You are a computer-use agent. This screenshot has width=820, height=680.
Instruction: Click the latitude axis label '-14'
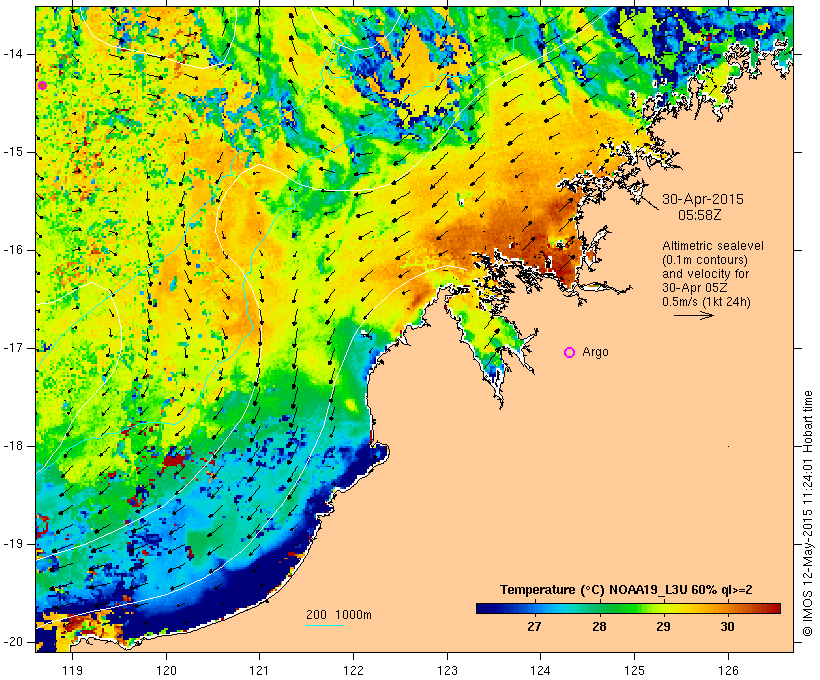12,54
